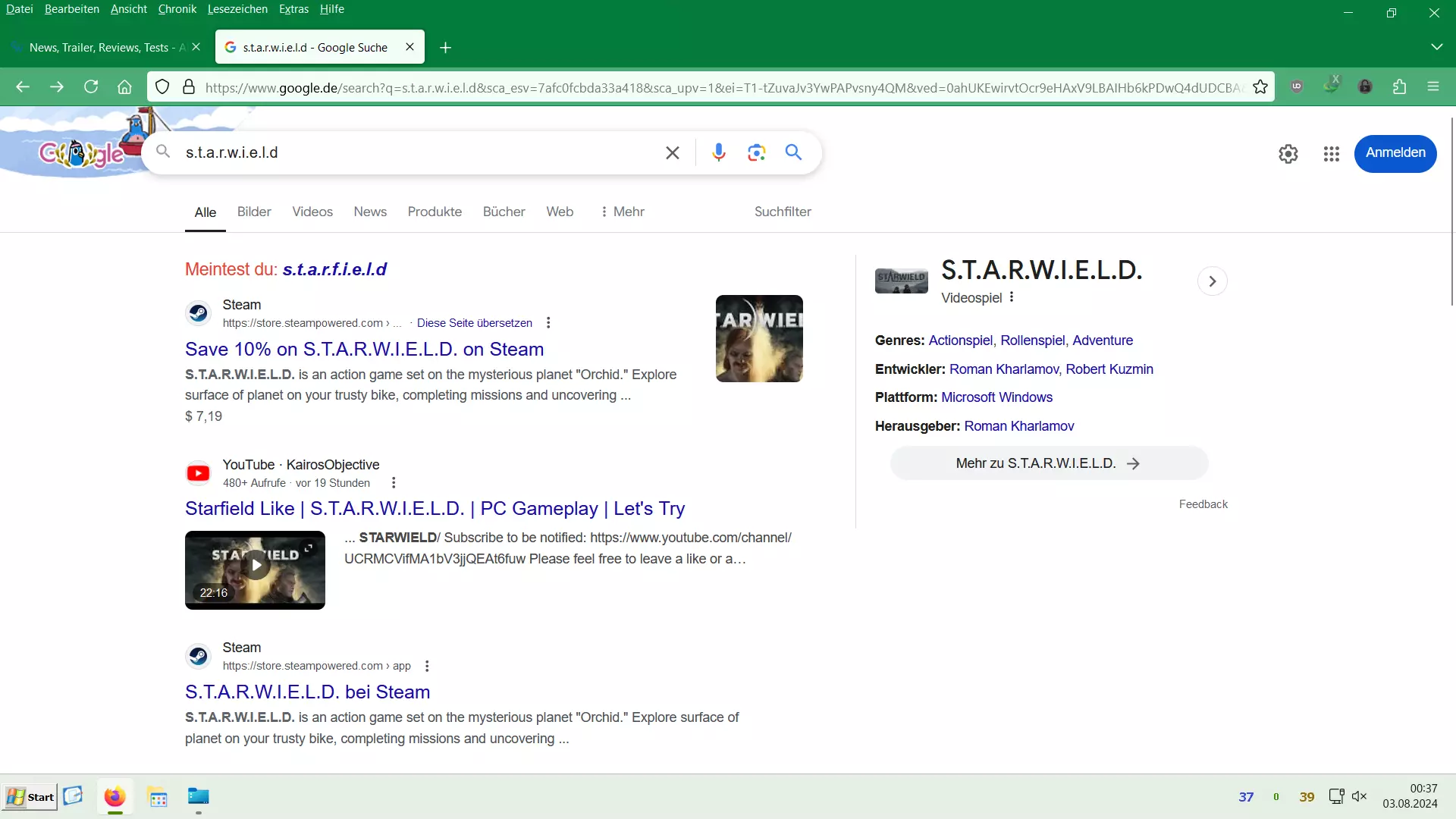This screenshot has height=819, width=1456.
Task: Click Mehr zu S.T.A.R.W.I.E.L.D. button
Action: [x=1049, y=463]
